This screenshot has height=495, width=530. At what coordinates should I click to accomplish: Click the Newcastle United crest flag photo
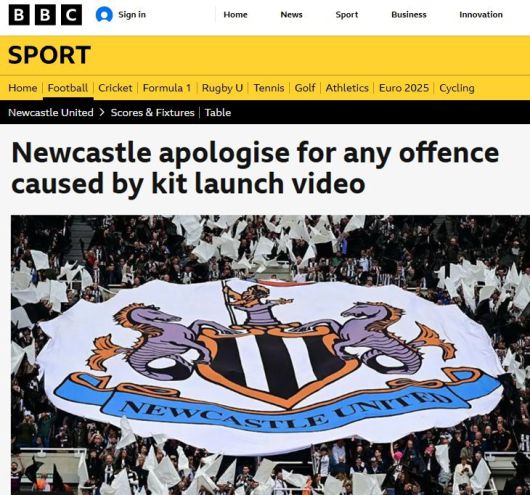(270, 355)
